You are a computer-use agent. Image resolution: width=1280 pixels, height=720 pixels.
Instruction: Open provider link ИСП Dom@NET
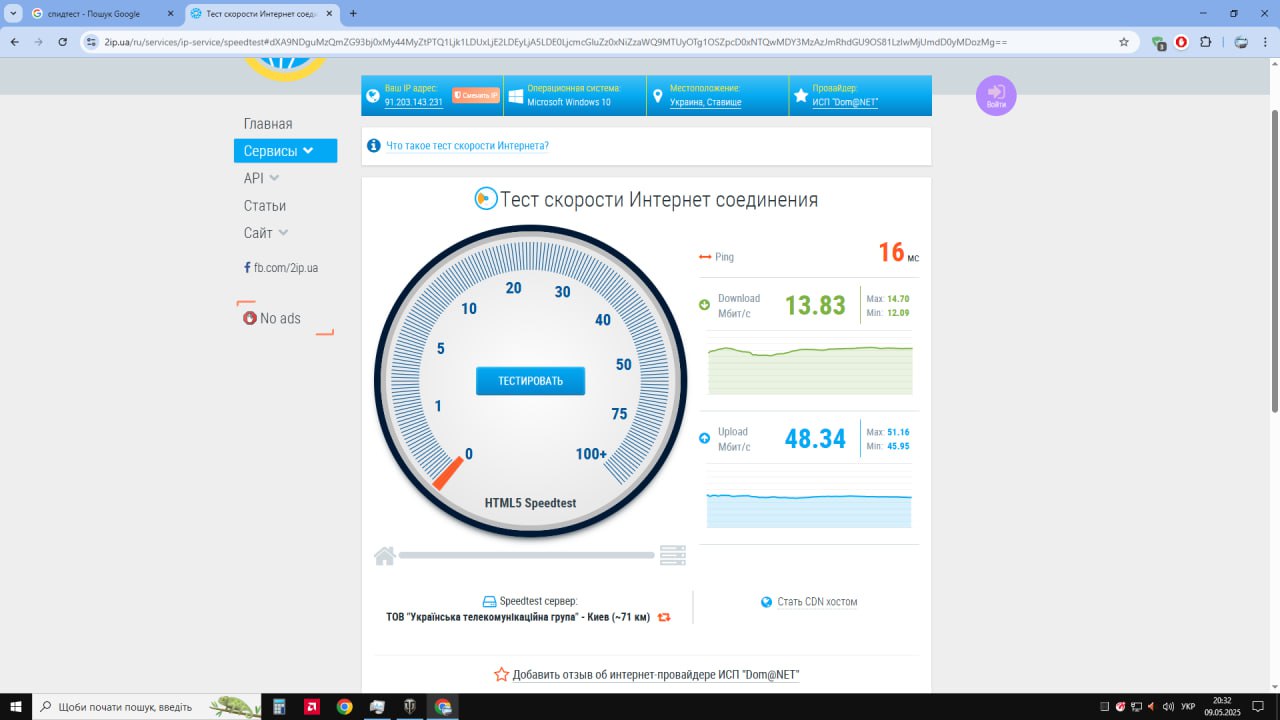[x=845, y=102]
